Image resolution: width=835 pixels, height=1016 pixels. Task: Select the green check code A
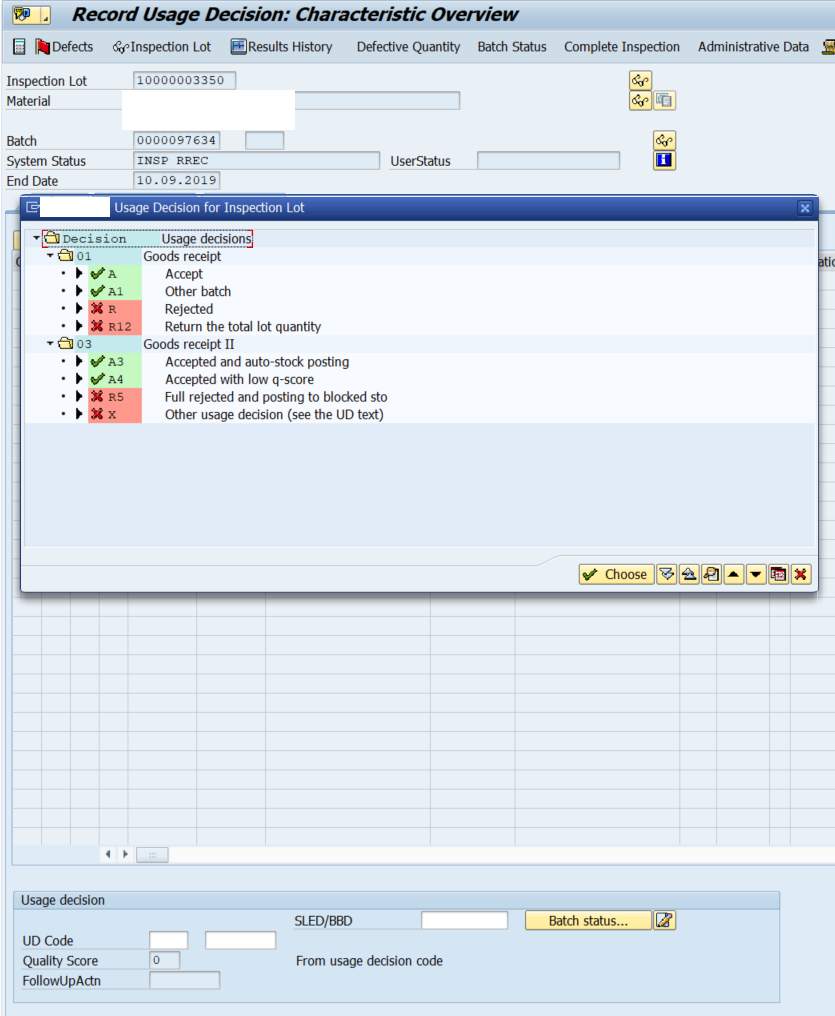click(x=115, y=273)
